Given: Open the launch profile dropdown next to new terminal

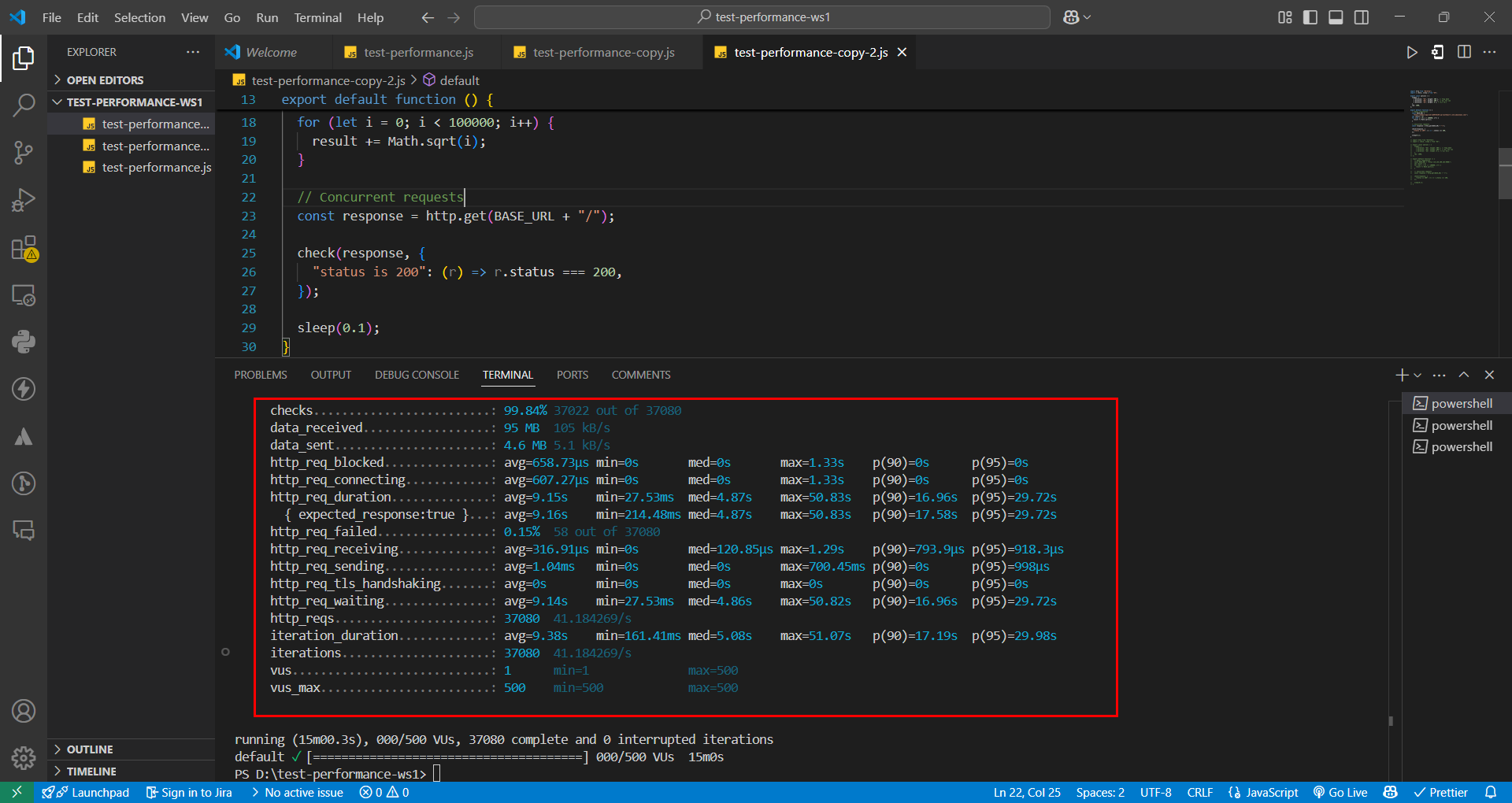Looking at the screenshot, I should click(1417, 376).
